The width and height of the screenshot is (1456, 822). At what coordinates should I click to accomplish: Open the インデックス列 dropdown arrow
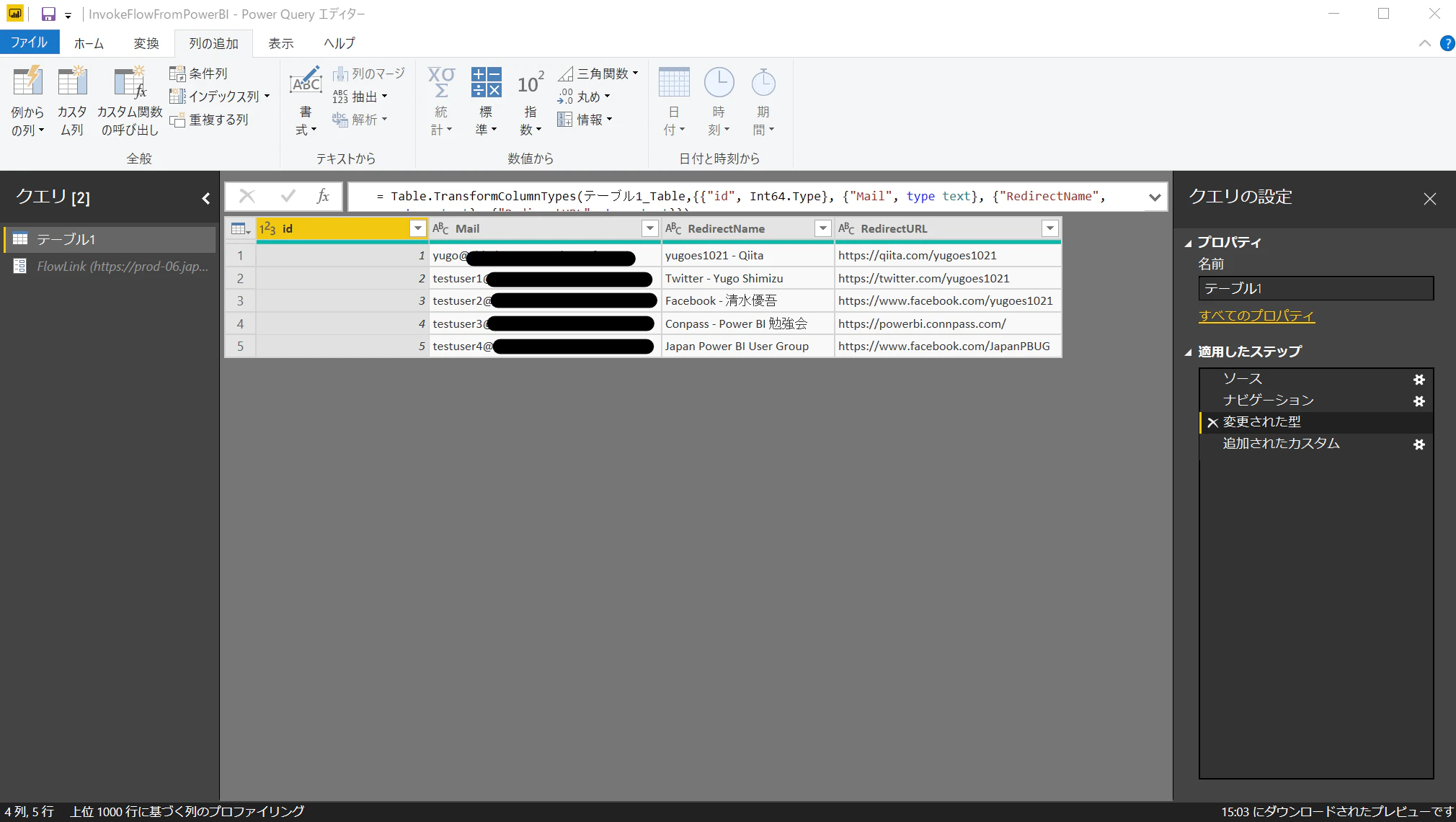tap(267, 96)
